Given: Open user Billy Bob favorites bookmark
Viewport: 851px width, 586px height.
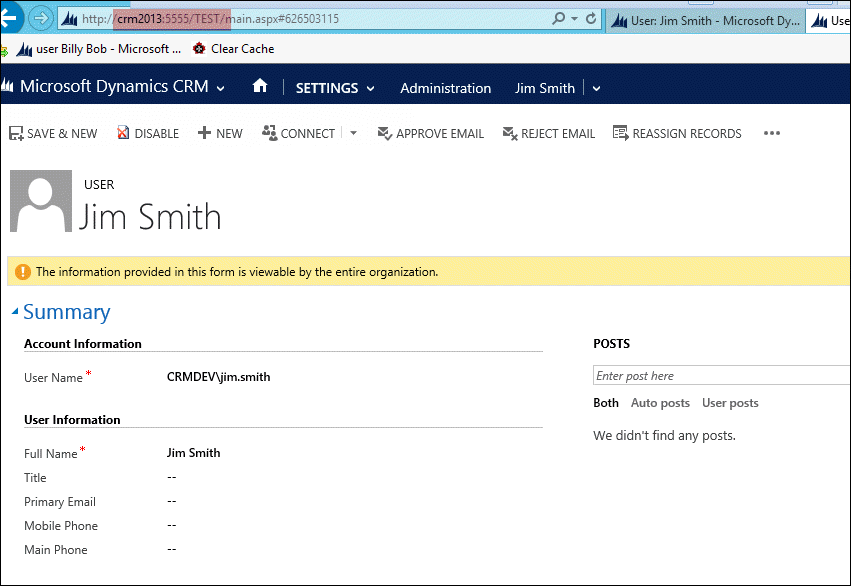Looking at the screenshot, I should click(x=98, y=49).
